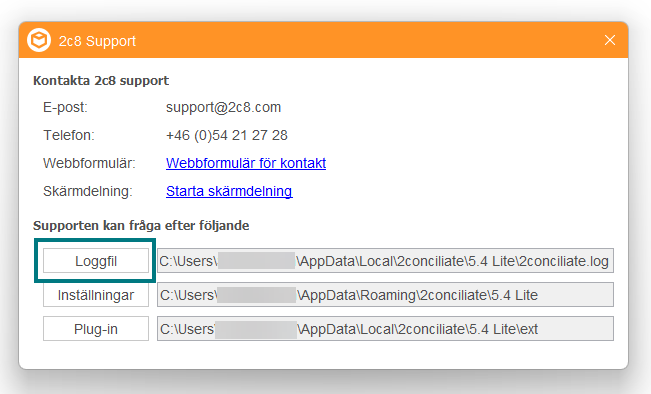
Task: Close the 2c8 Support dialog
Action: coord(609,40)
